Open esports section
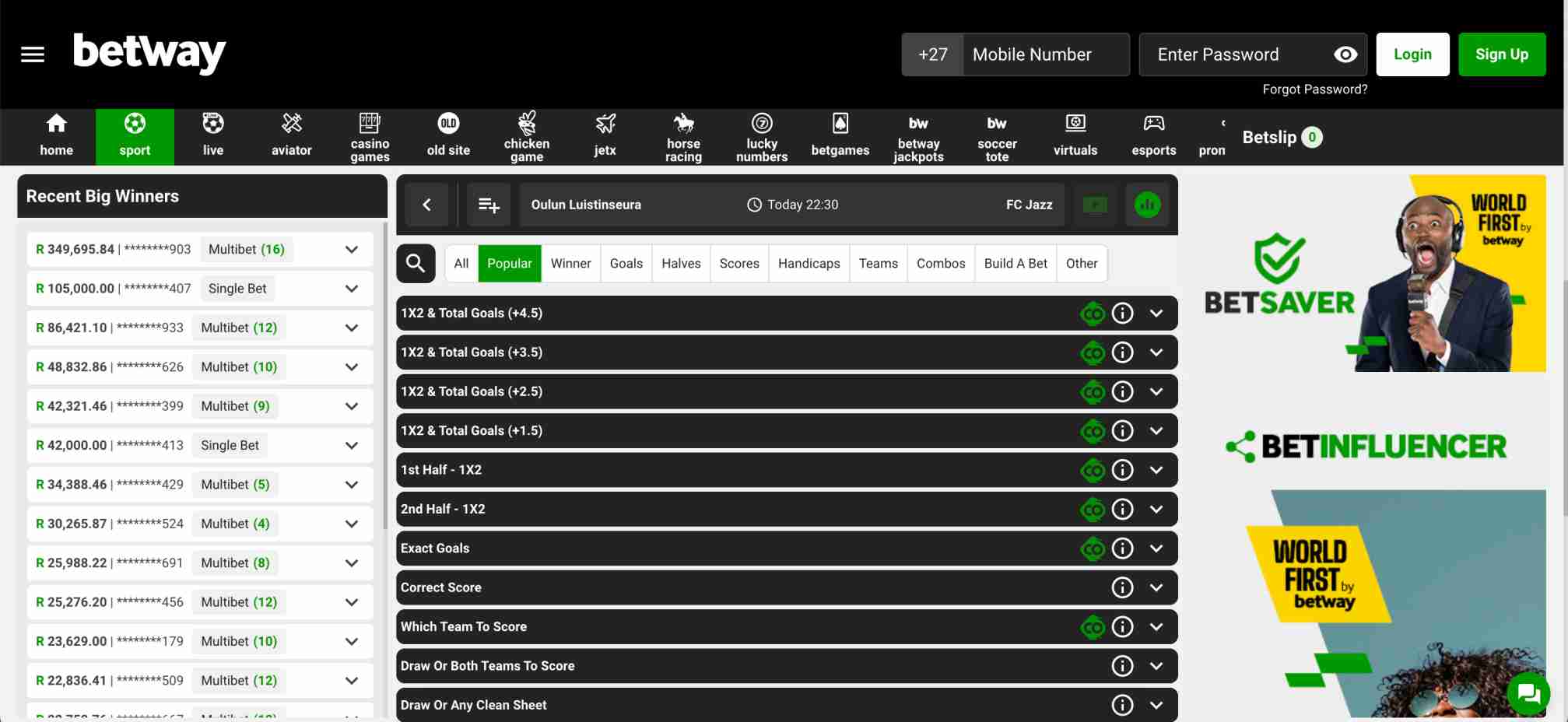The width and height of the screenshot is (1568, 722). pos(1154,136)
